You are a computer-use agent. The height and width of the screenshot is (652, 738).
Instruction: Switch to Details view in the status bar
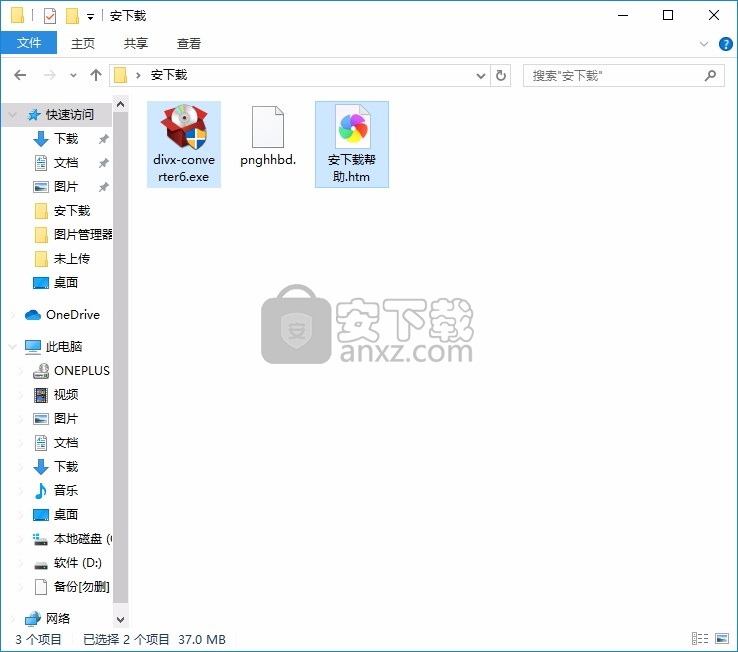700,639
